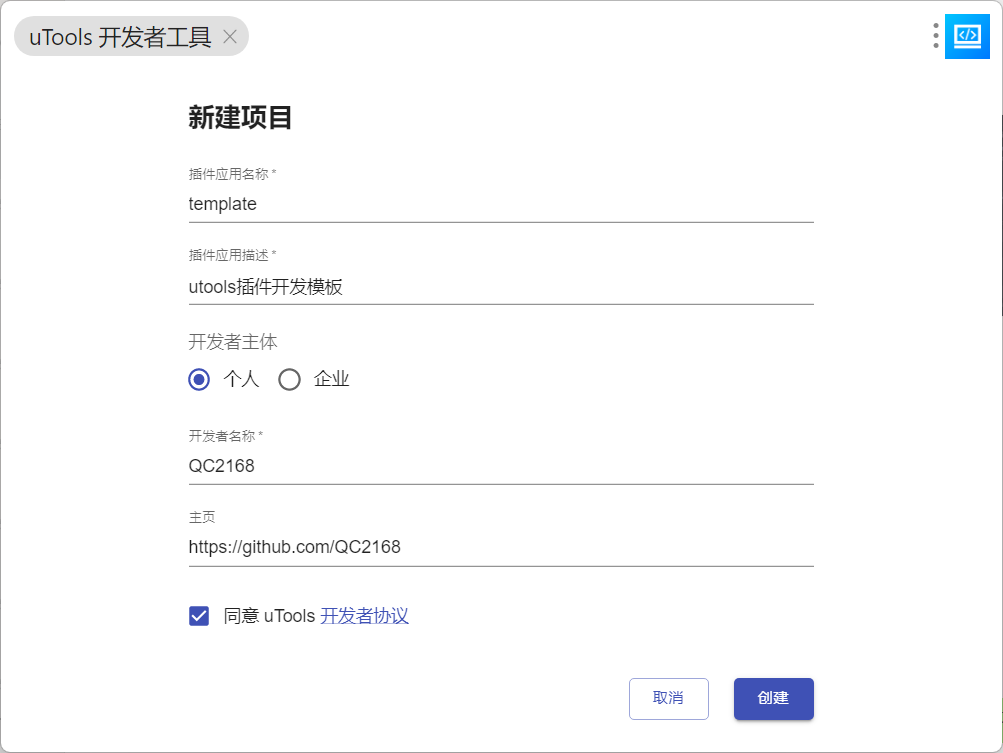Click the 主页 field label
Image resolution: width=1003 pixels, height=753 pixels.
coord(202,517)
